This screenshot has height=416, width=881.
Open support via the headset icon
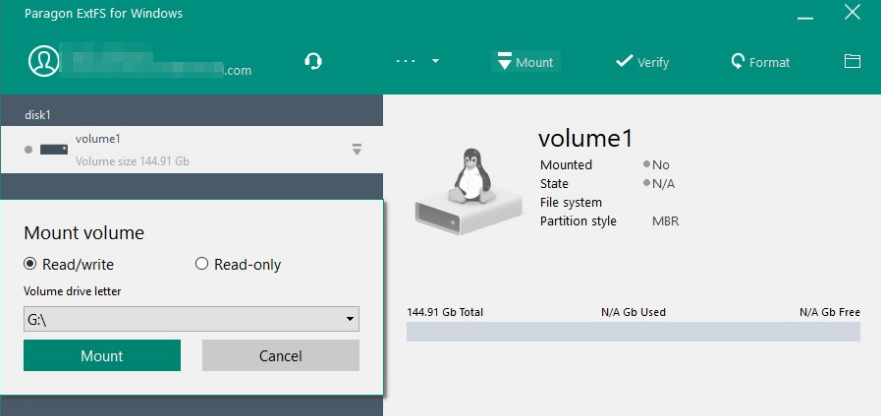coord(313,61)
